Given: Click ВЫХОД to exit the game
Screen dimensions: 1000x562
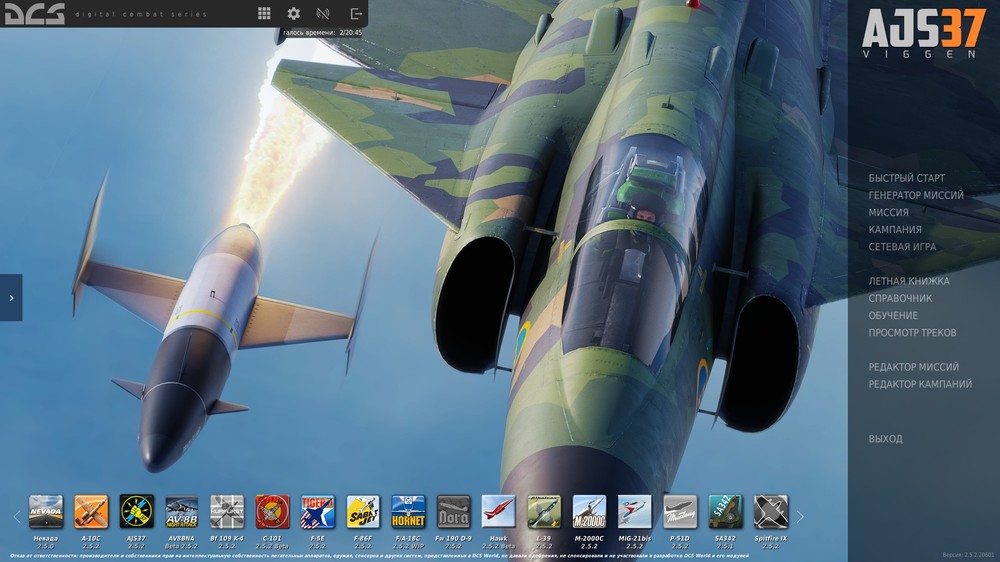Looking at the screenshot, I should point(885,439).
